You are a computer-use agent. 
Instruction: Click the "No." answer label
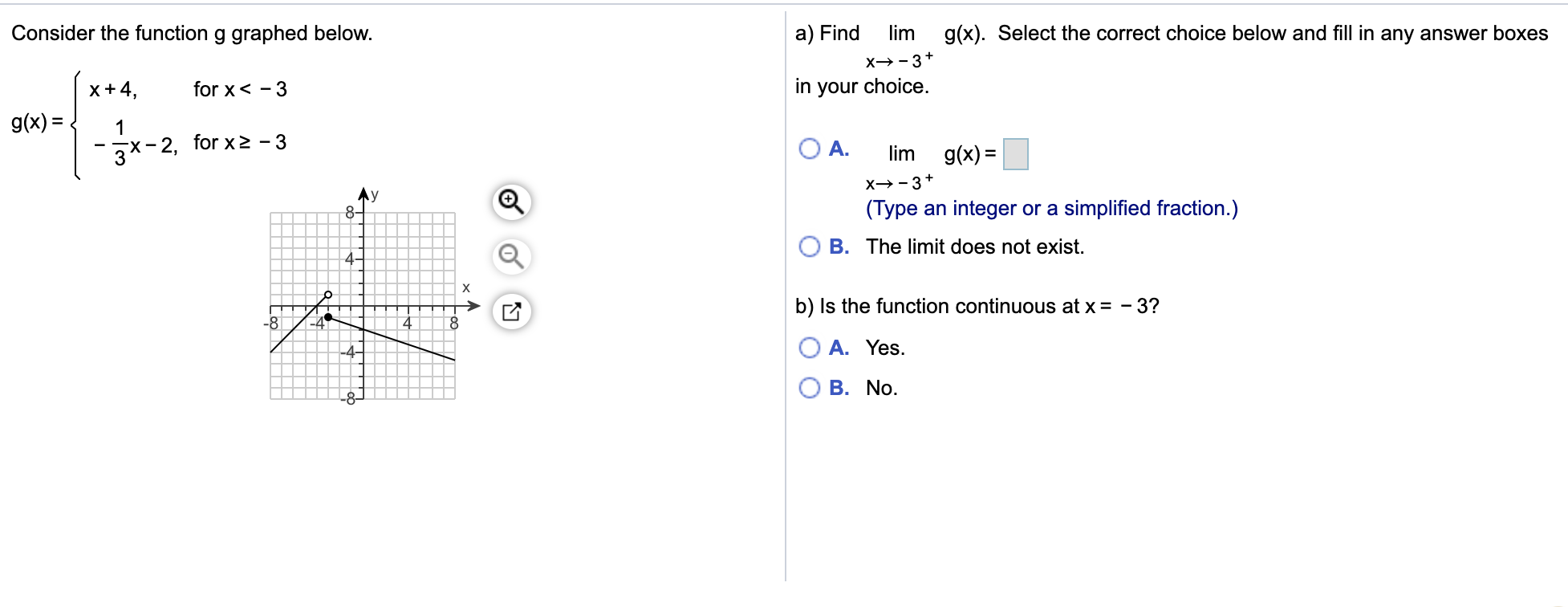pos(881,388)
